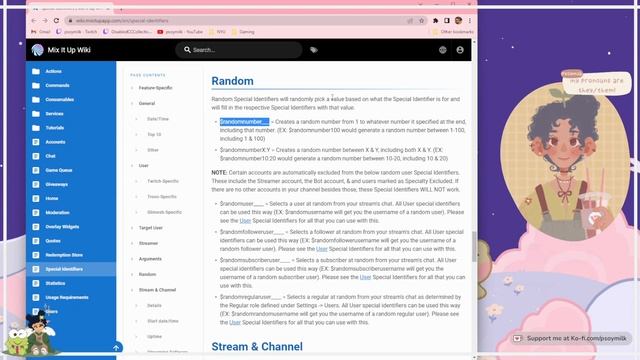Image resolution: width=640 pixels, height=360 pixels.
Task: Jump to Random in page contents
Action: click(x=147, y=274)
